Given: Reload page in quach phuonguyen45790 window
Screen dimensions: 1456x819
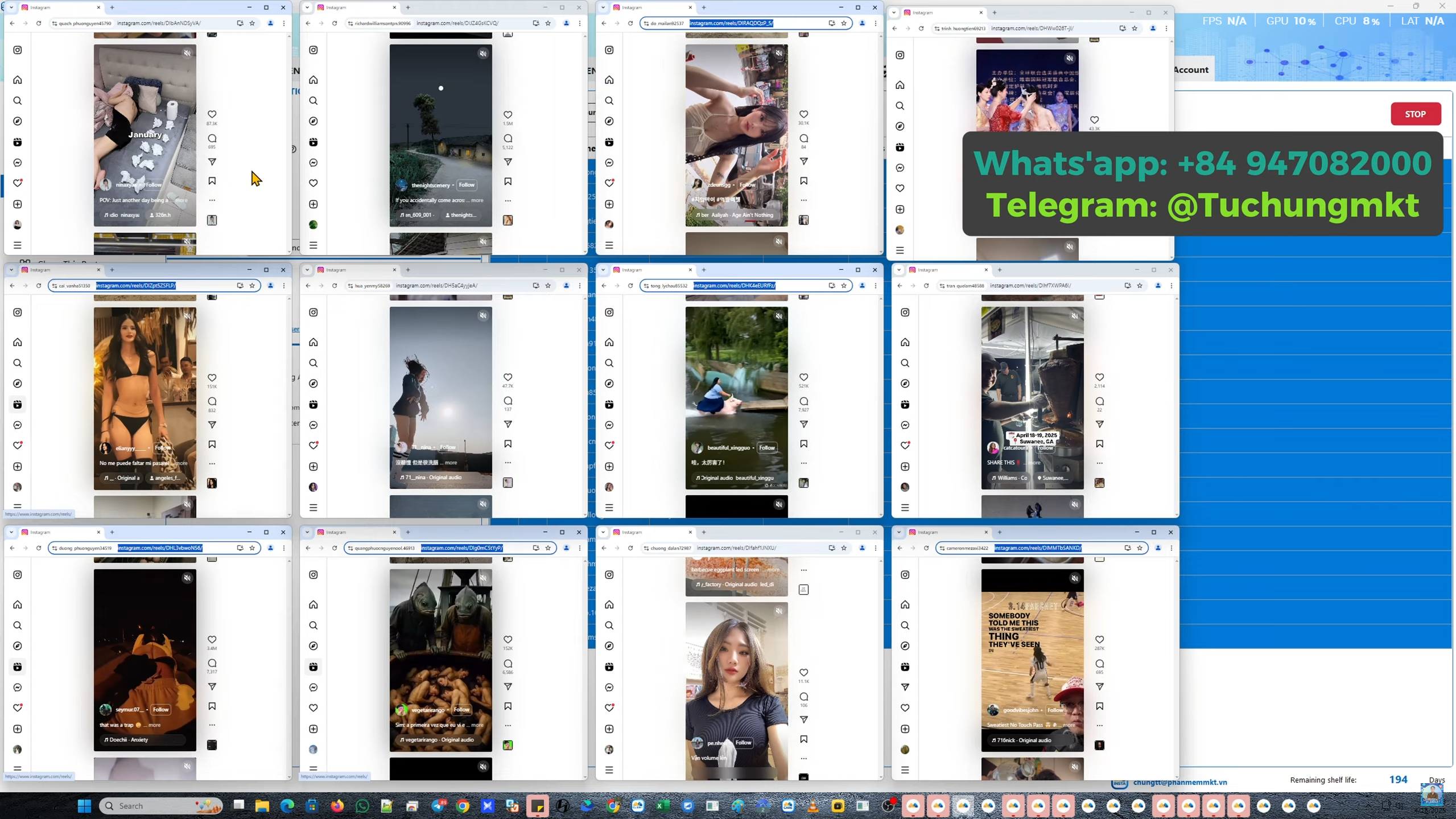Looking at the screenshot, I should click(39, 23).
